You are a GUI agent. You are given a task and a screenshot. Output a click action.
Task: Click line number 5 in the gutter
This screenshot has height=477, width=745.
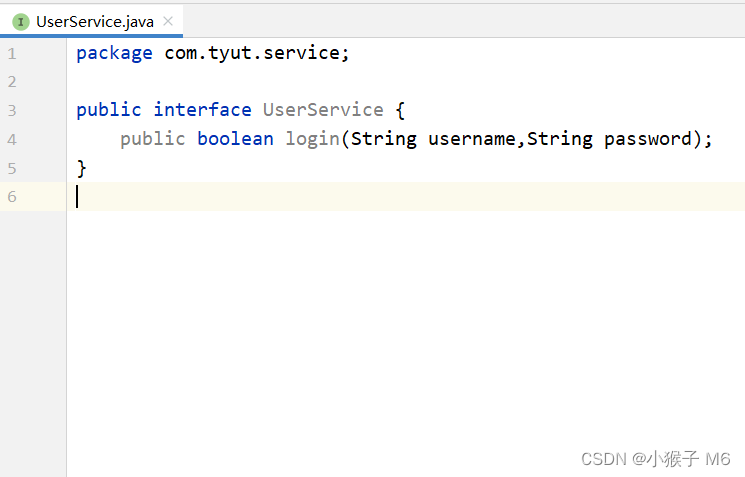[12, 168]
